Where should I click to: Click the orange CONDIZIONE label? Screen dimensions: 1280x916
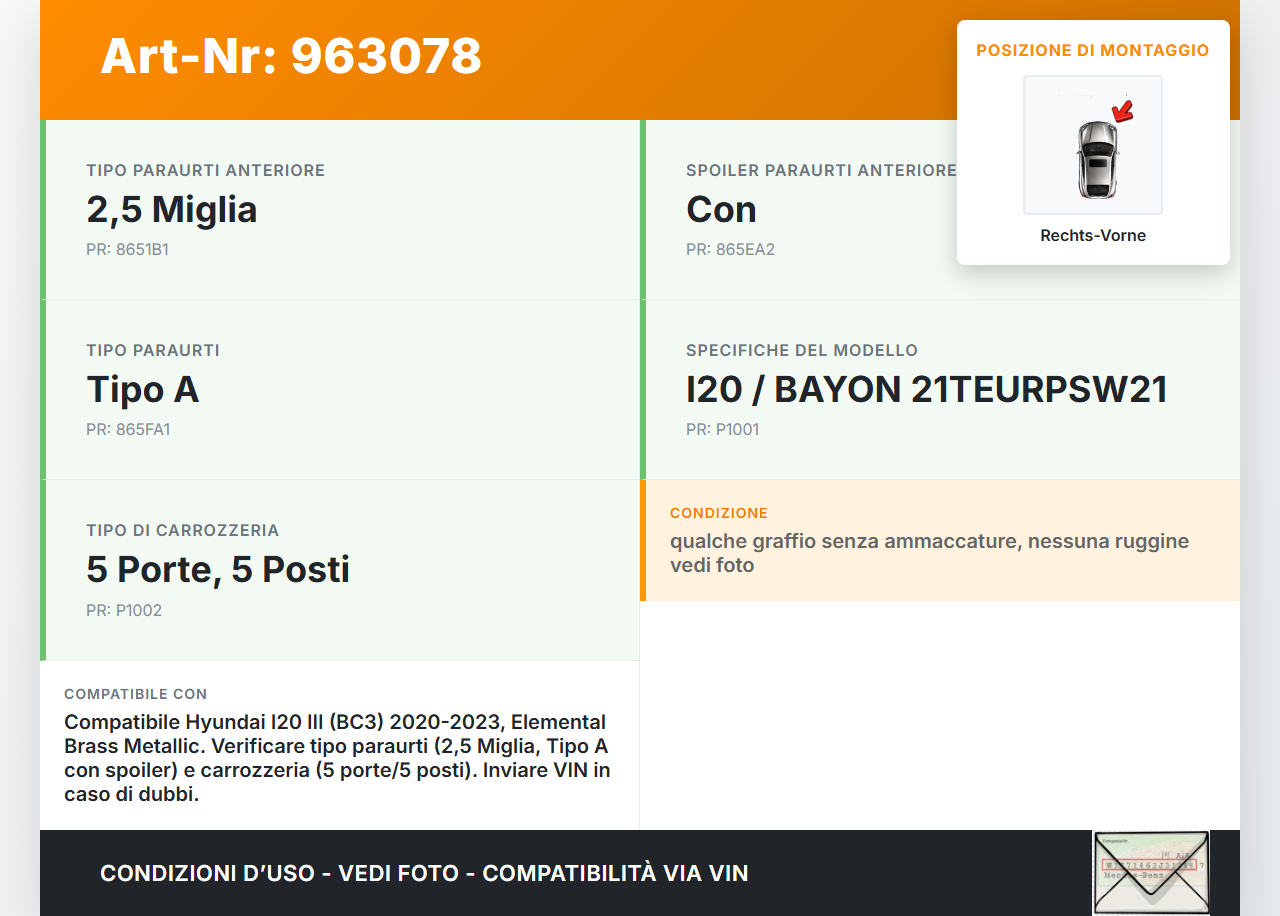719,513
